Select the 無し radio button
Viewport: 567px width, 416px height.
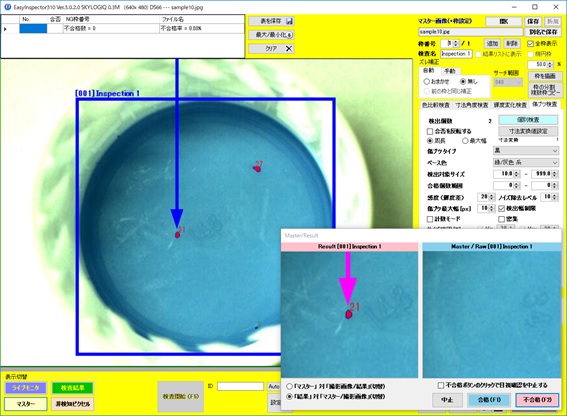463,81
